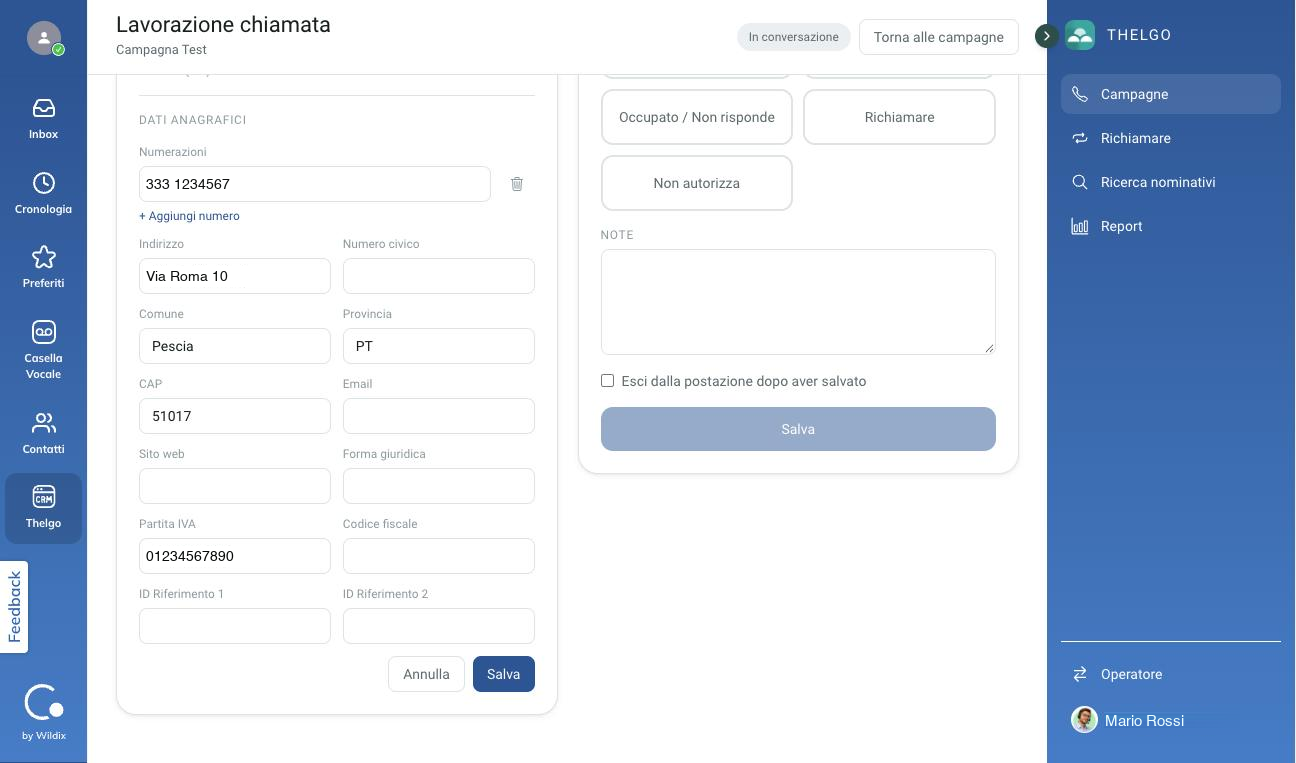
Task: Switch role via Operatore item
Action: coord(1171,674)
